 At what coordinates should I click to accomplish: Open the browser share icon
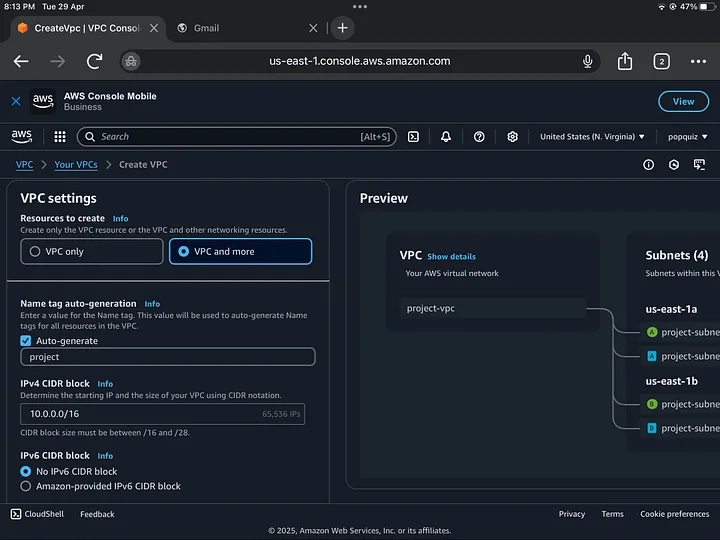coord(624,61)
